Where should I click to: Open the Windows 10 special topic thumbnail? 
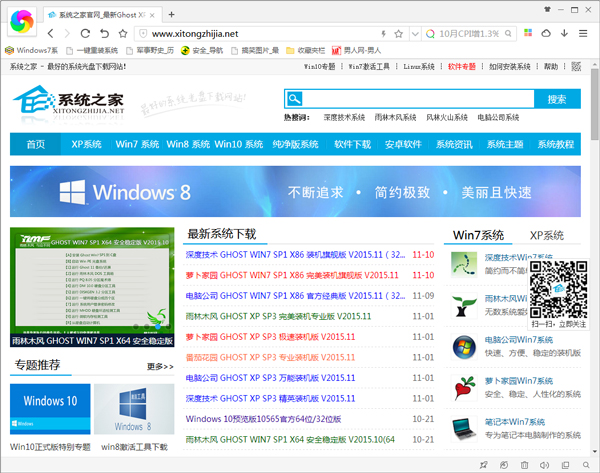[50, 409]
